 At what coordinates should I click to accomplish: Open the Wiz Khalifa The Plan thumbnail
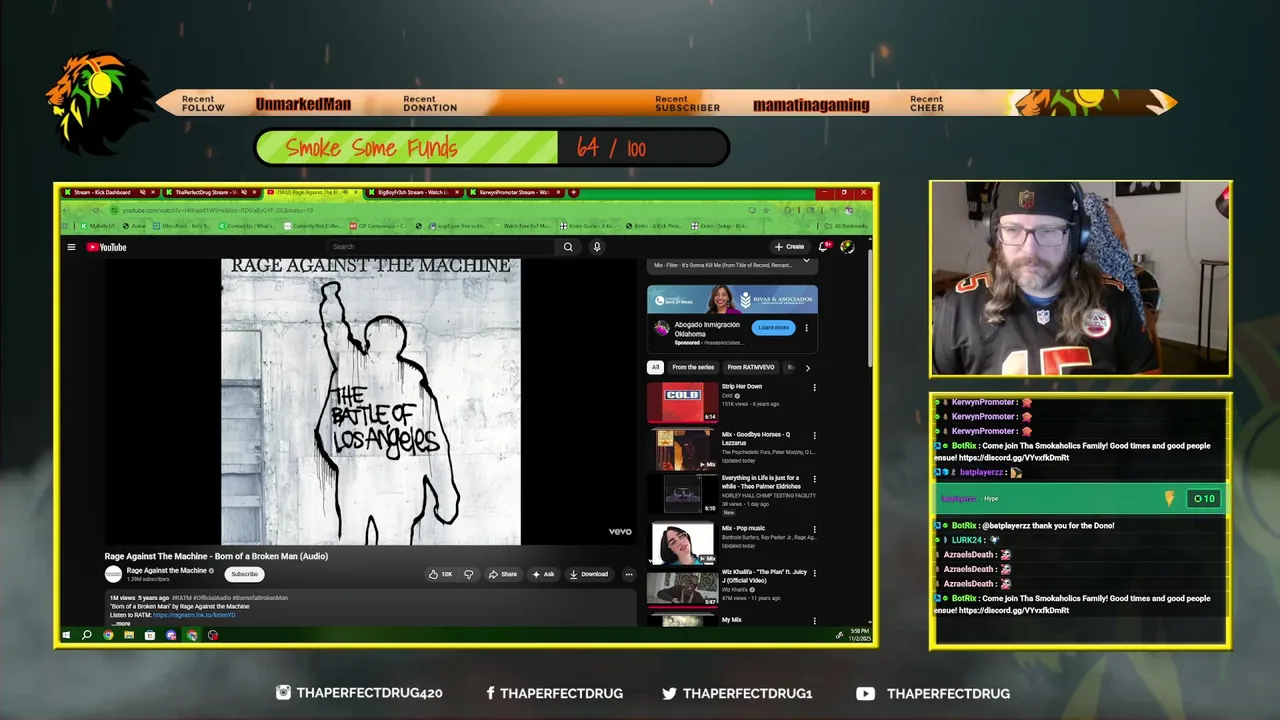[682, 589]
